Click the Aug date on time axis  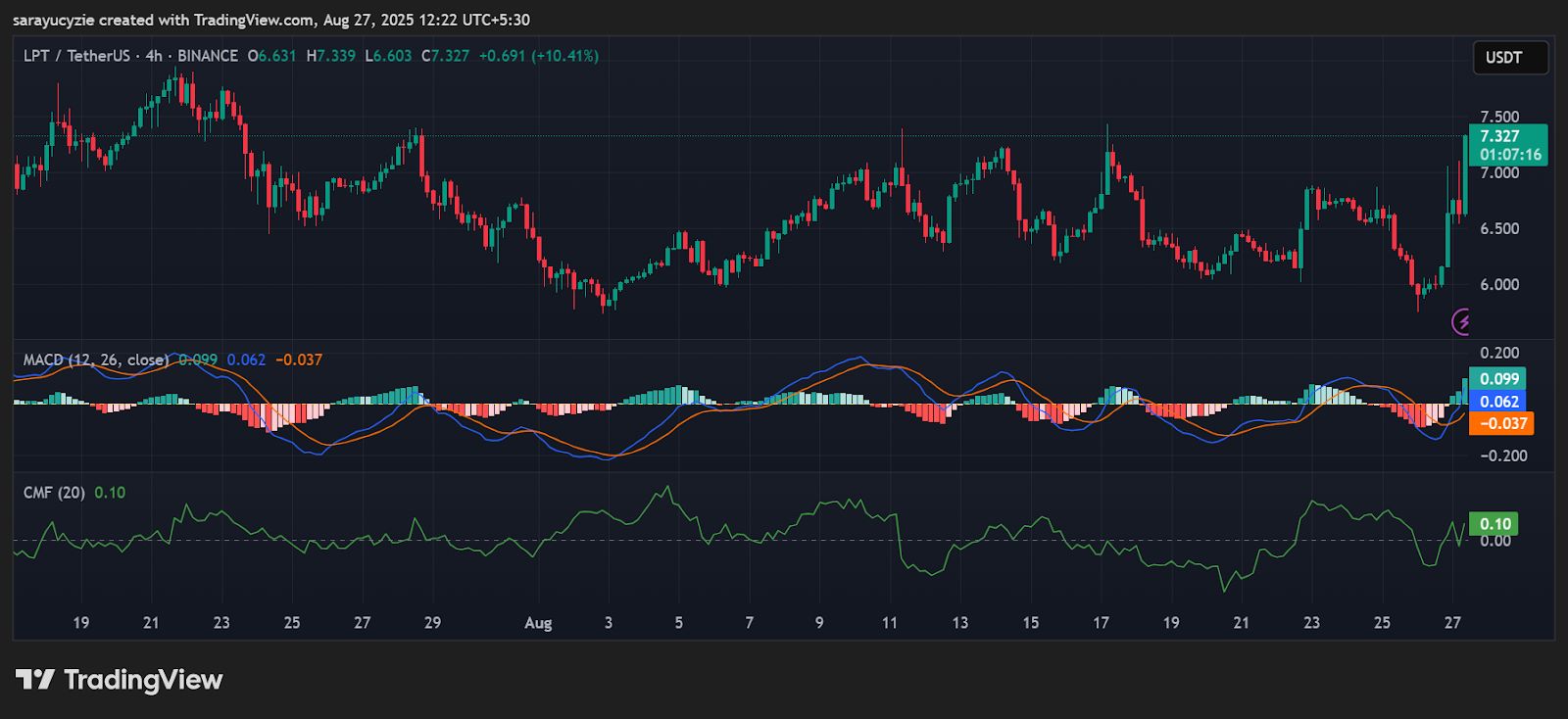tap(538, 623)
